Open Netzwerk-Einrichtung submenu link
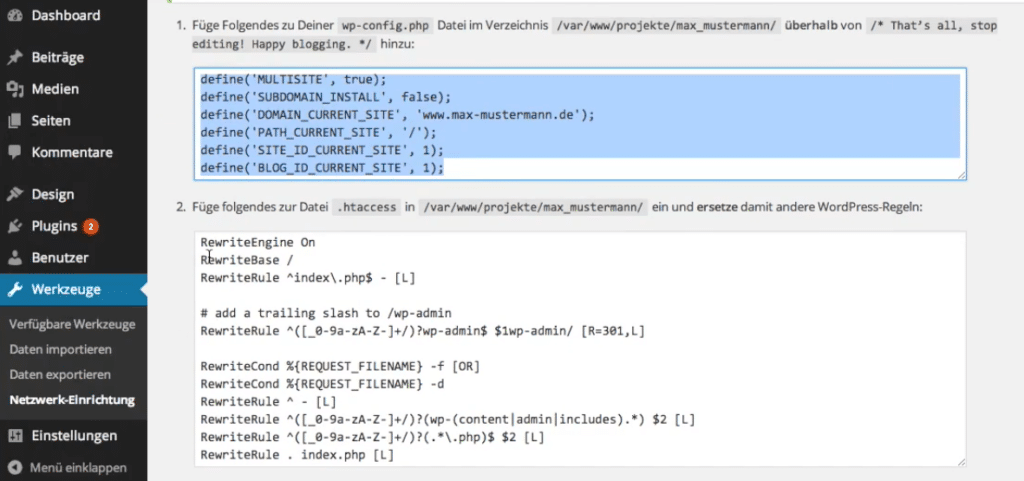The width and height of the screenshot is (1024, 481). click(72, 400)
